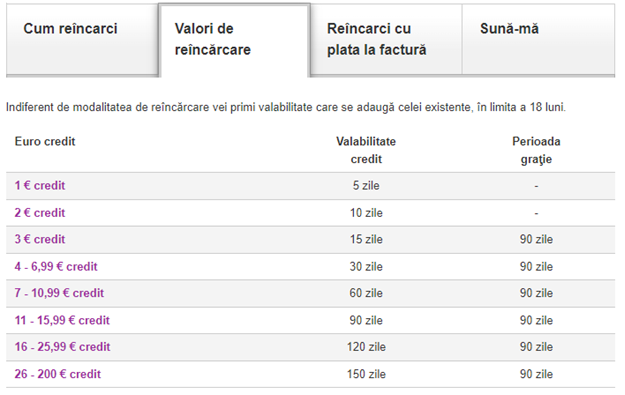The height and width of the screenshot is (395, 625).
Task: Click the 150 zile validity cell
Action: [366, 374]
